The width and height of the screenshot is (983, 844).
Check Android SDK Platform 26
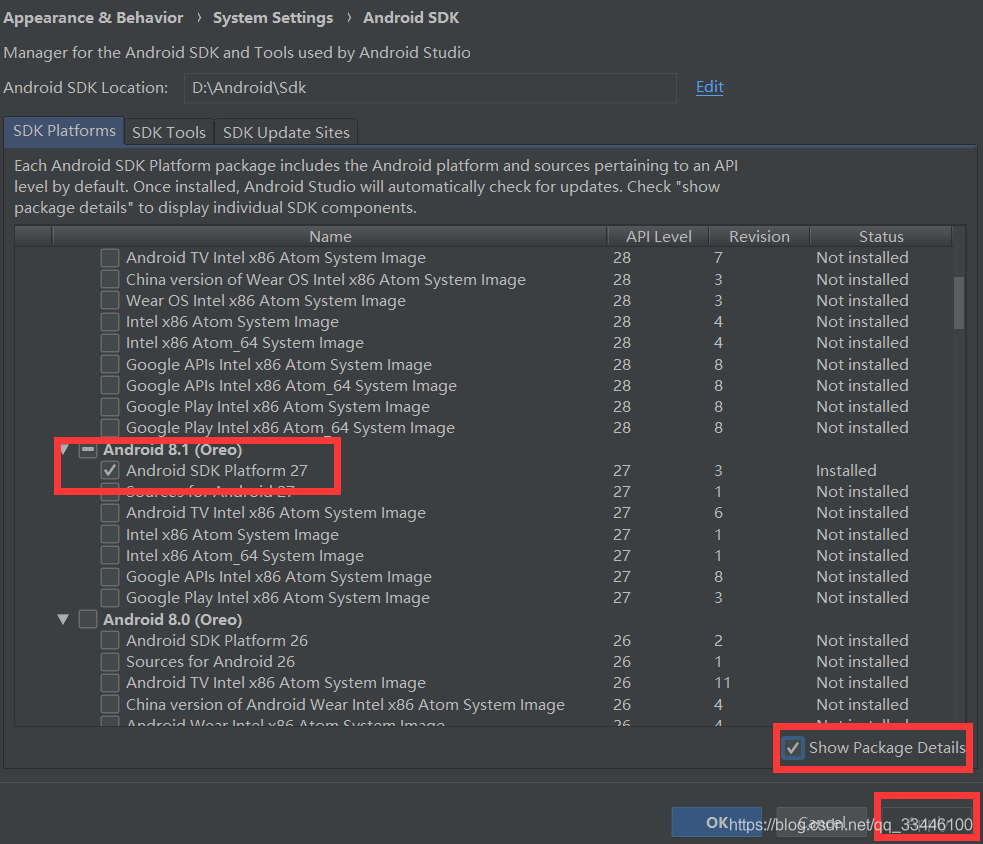click(110, 640)
